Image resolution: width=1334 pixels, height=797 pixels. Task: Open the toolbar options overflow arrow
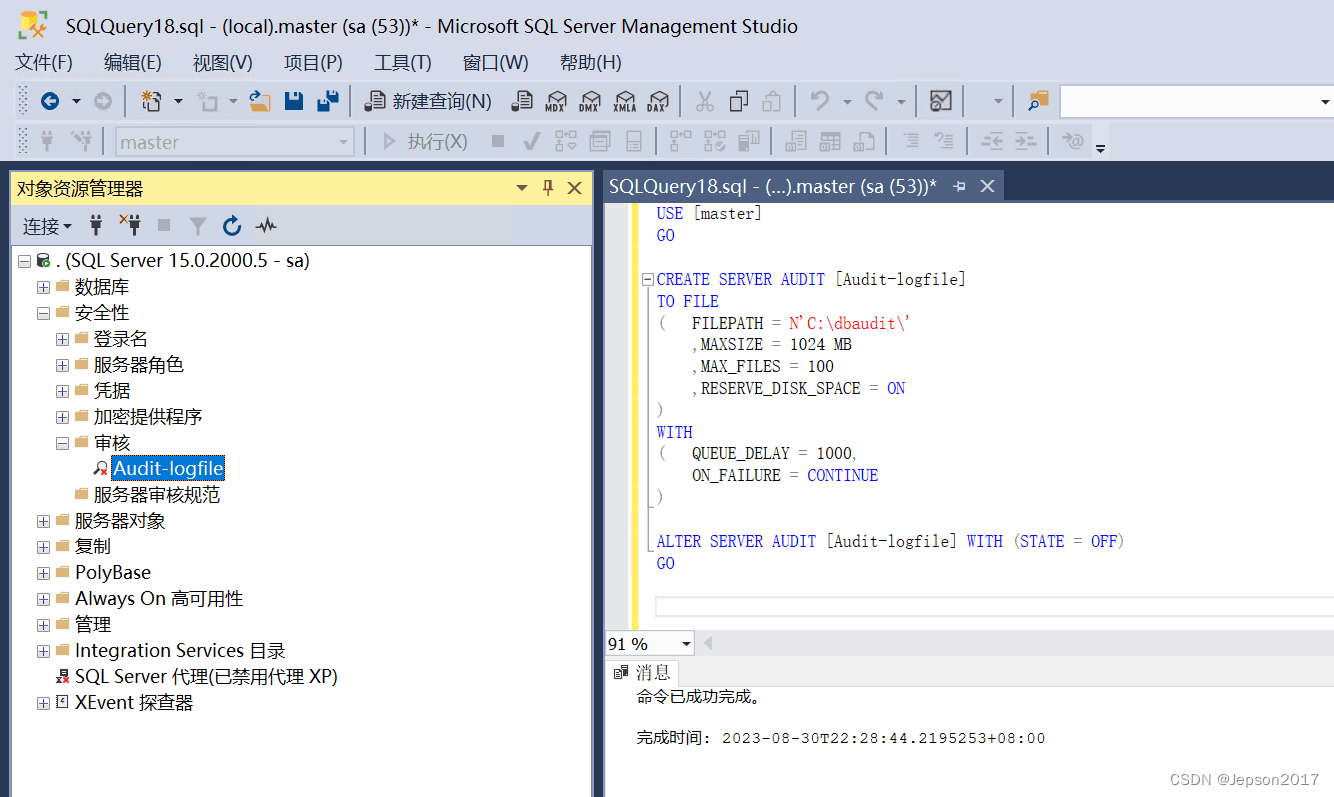pos(1101,149)
